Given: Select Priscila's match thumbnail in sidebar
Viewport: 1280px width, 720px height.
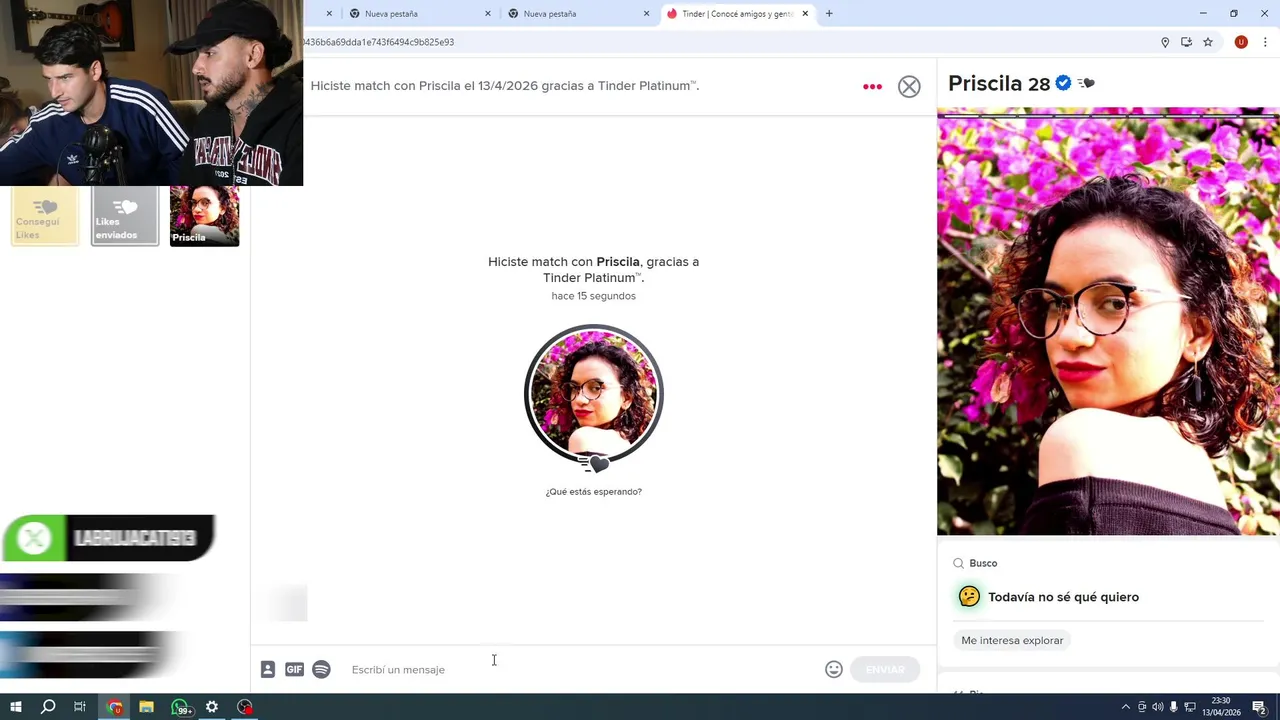Looking at the screenshot, I should click(x=205, y=216).
